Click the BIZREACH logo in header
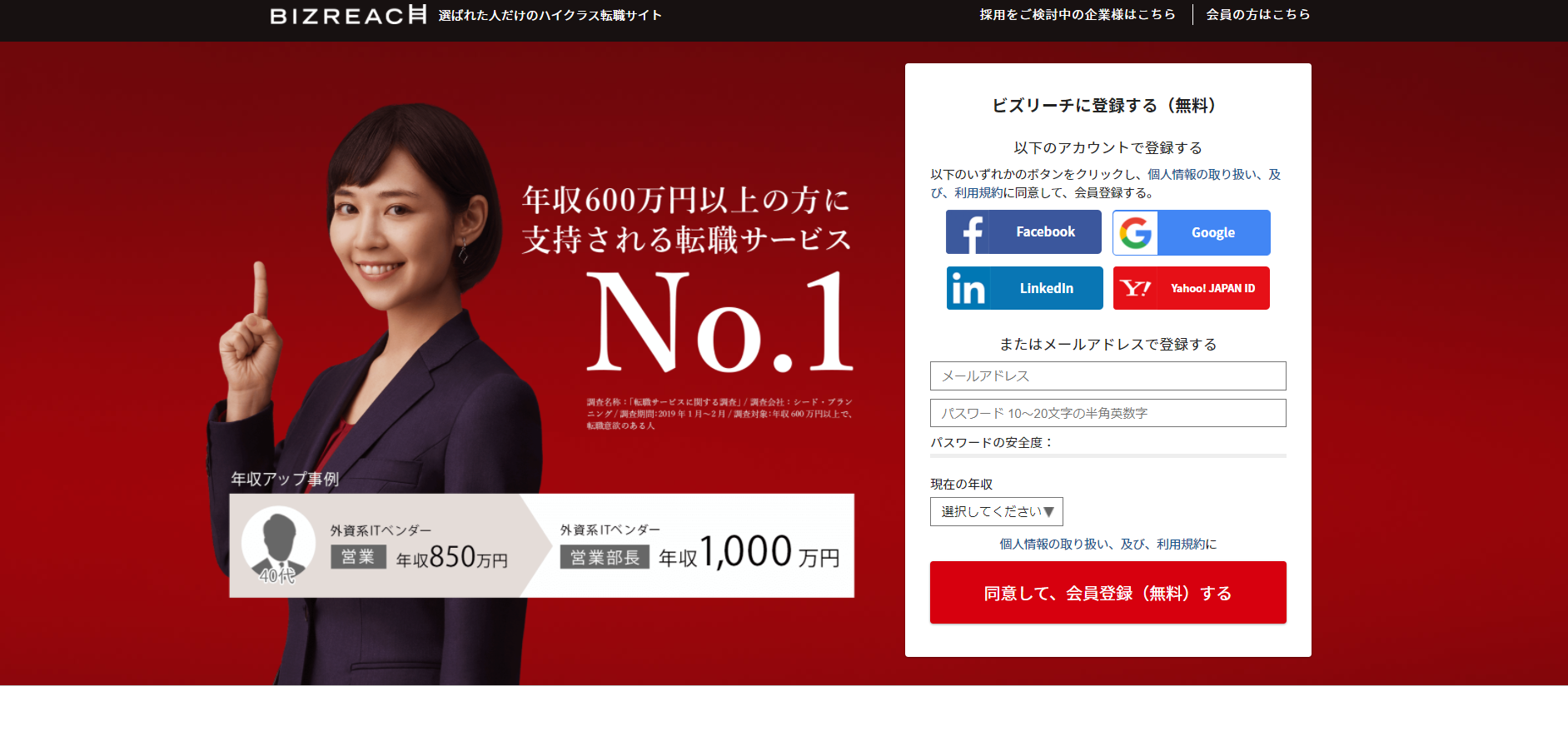The image size is (1568, 746). (x=348, y=15)
